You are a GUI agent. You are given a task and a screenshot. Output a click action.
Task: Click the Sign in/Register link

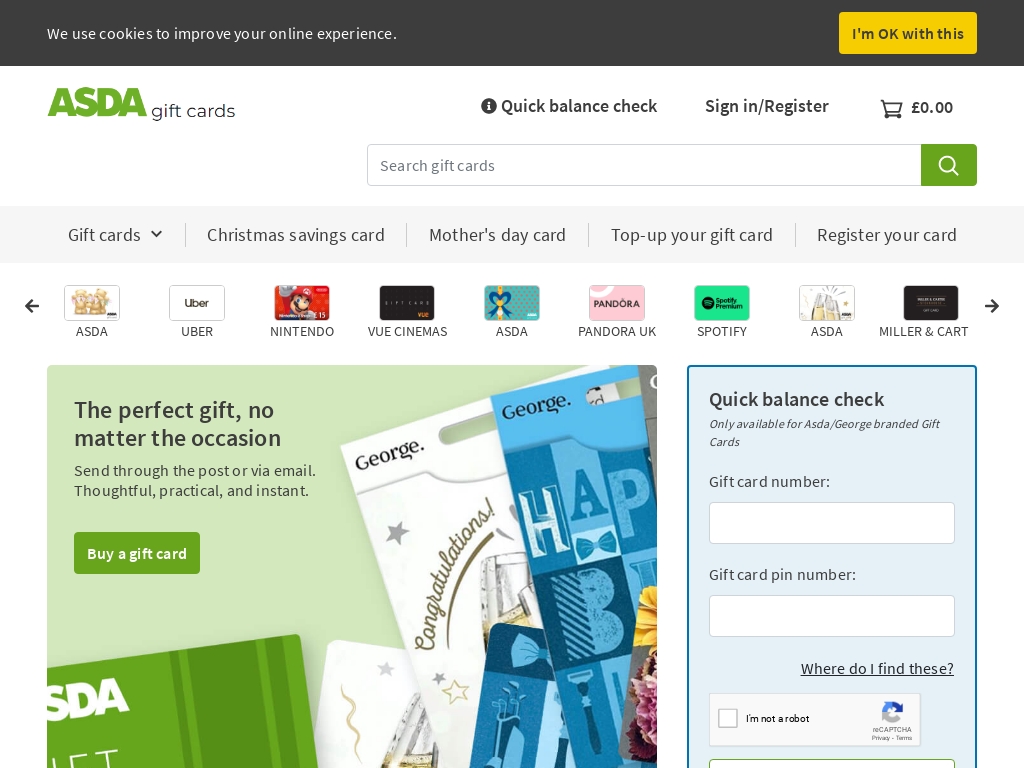tap(767, 106)
